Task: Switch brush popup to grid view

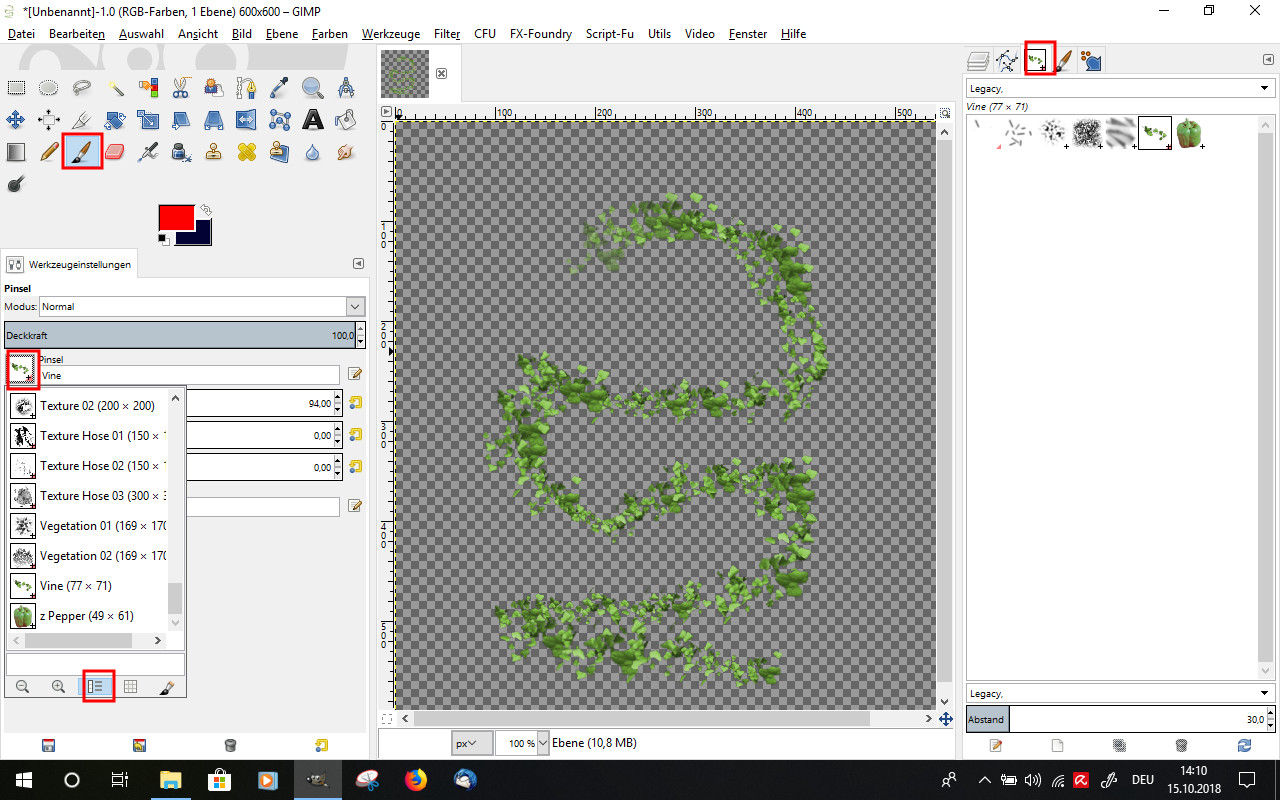Action: click(130, 686)
